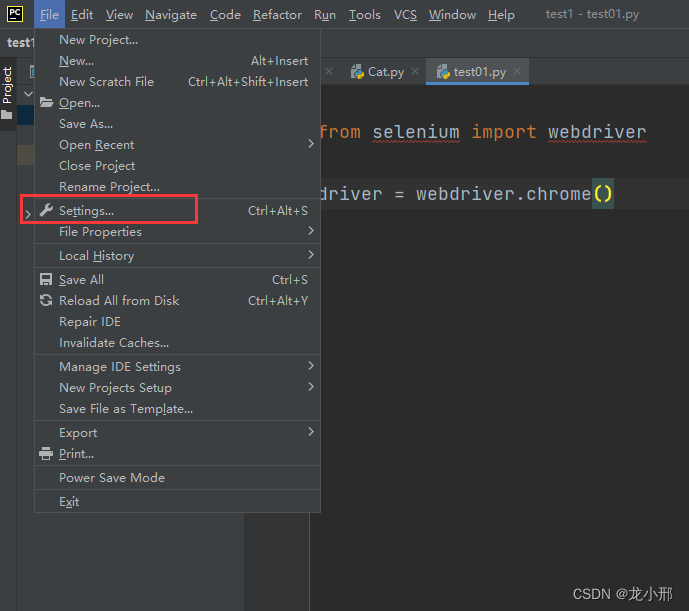Toggle Power Save Mode
The height and width of the screenshot is (611, 689).
pos(178,478)
